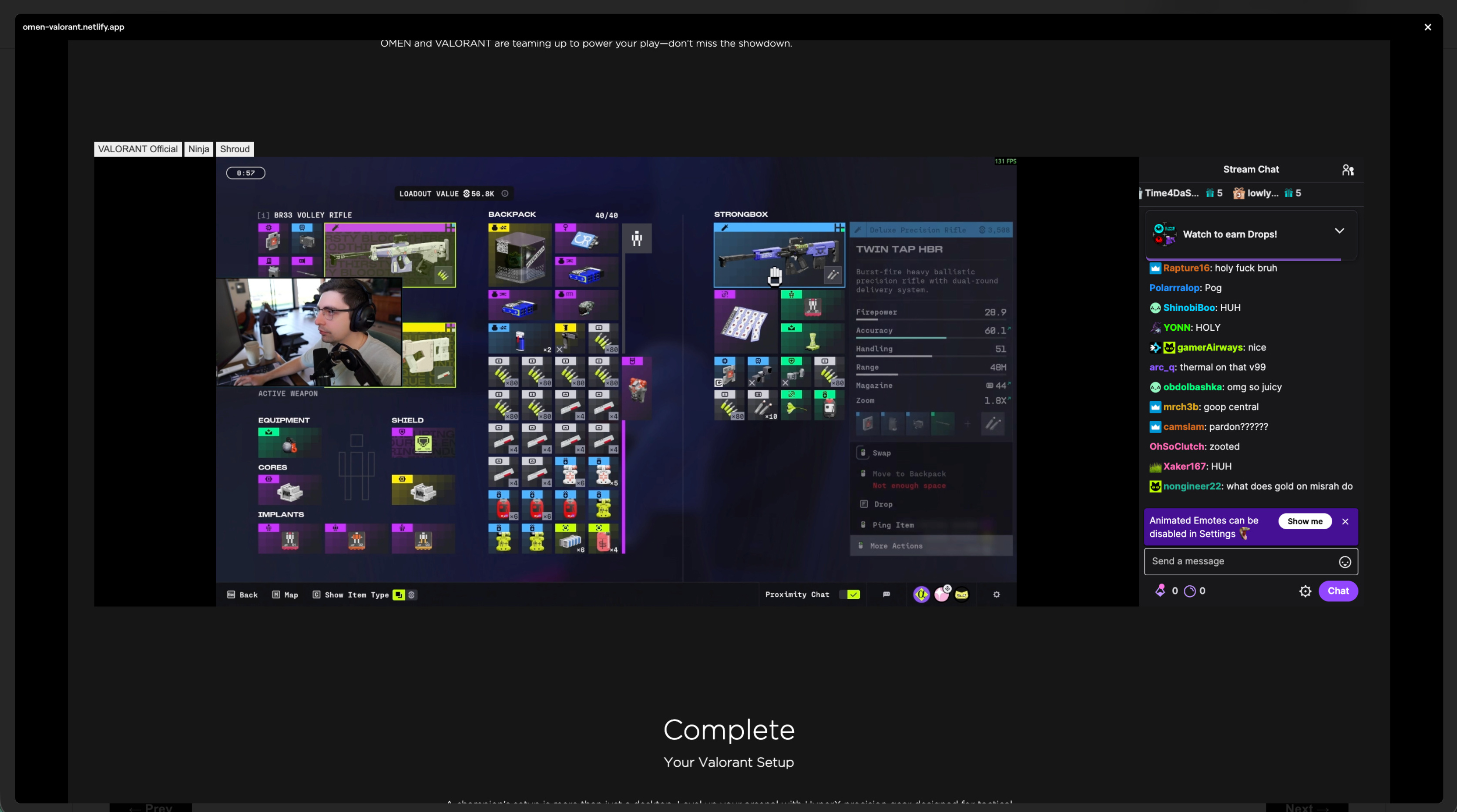This screenshot has height=812, width=1457.
Task: Toggle the Proximity Chat switch
Action: (x=849, y=594)
